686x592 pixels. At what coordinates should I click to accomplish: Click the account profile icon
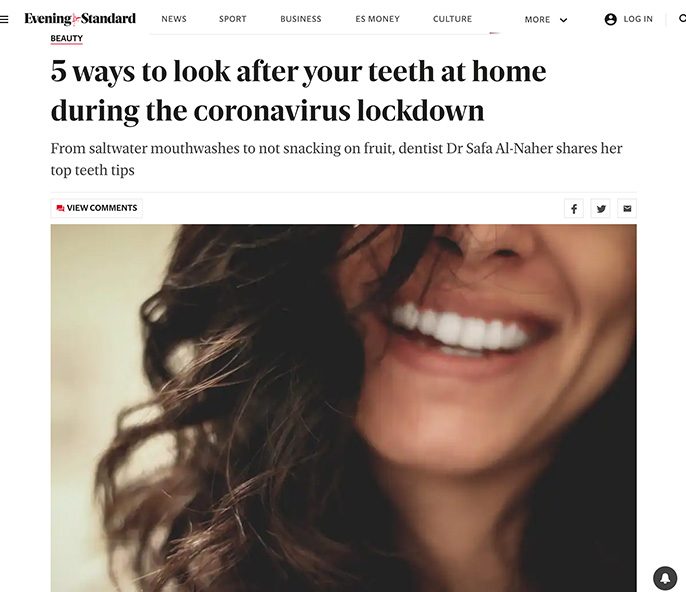pyautogui.click(x=610, y=19)
